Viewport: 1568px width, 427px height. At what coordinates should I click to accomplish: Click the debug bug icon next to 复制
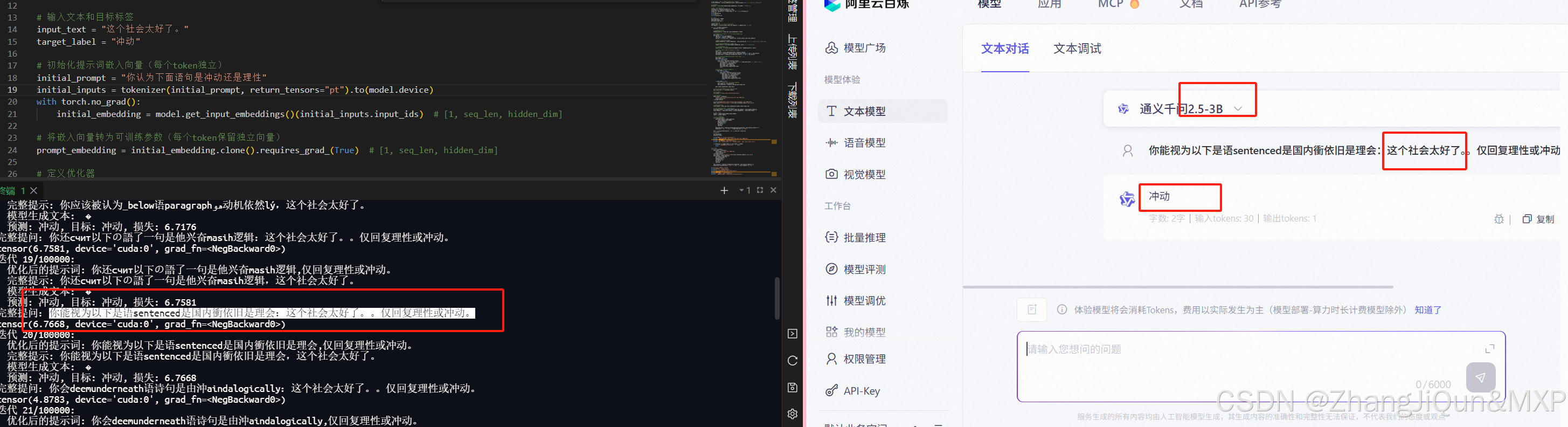1498,219
